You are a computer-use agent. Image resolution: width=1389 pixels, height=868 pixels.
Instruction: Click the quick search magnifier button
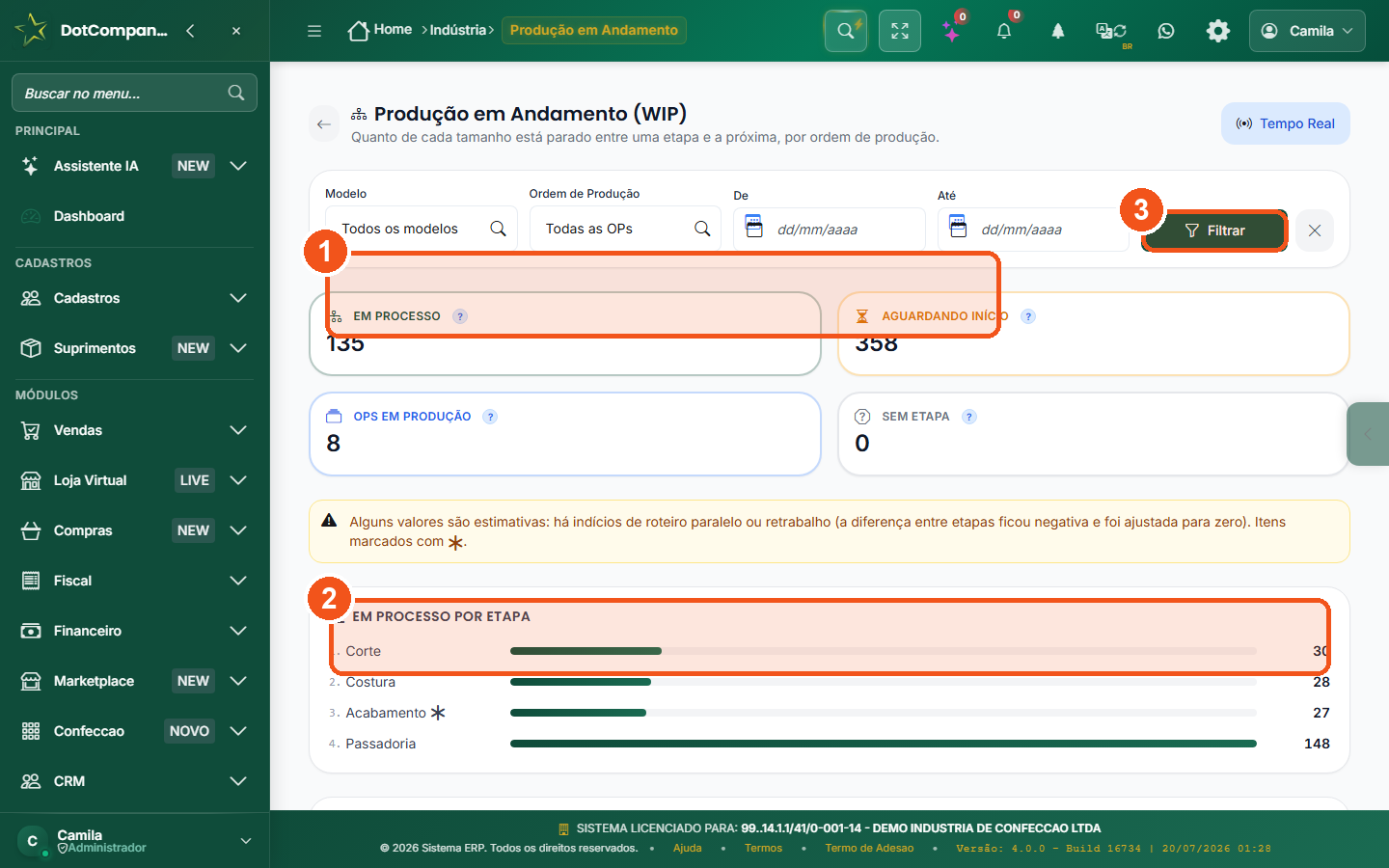click(846, 31)
